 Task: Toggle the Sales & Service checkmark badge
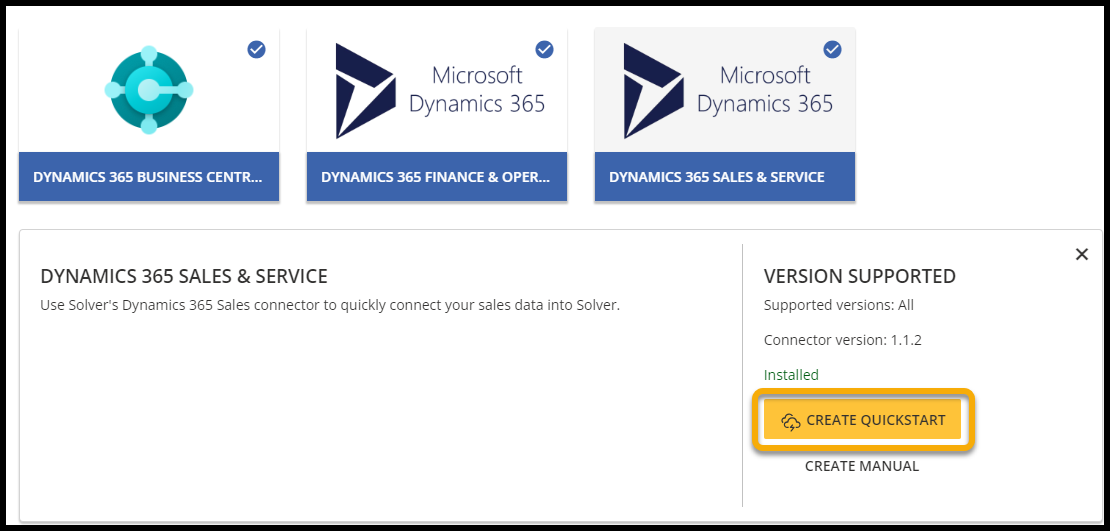(832, 49)
